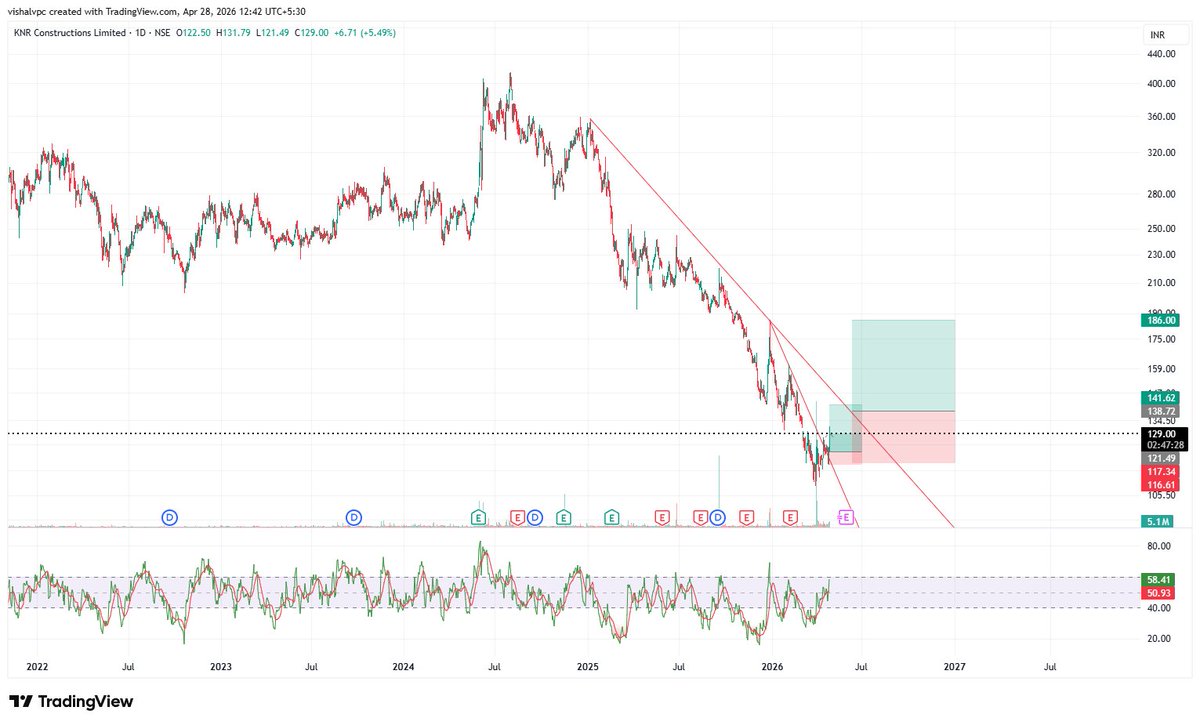The width and height of the screenshot is (1200, 725).
Task: Click the 80.00 RSI axis label
Action: click(x=1159, y=546)
